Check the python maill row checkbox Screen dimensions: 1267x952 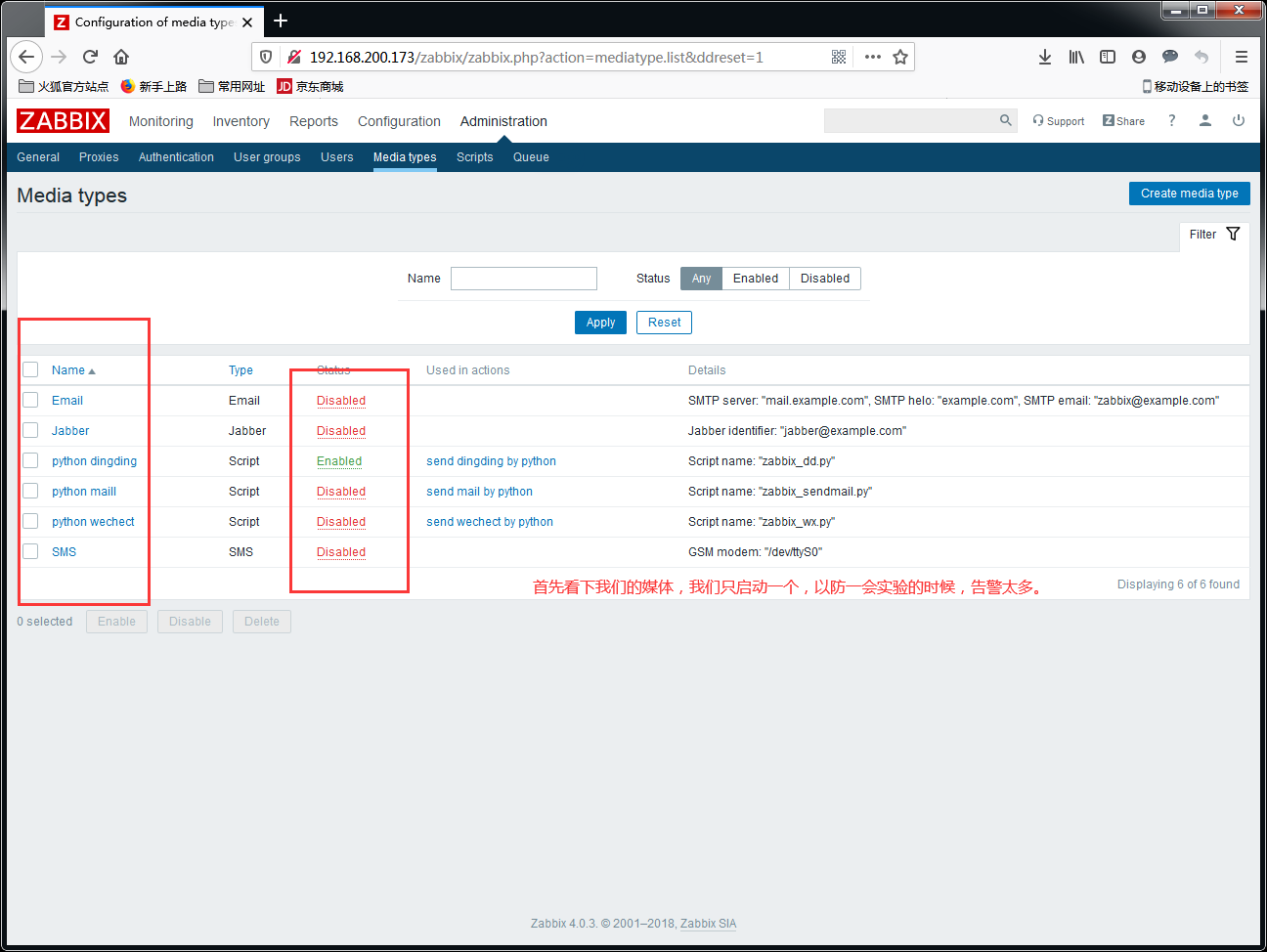(30, 491)
